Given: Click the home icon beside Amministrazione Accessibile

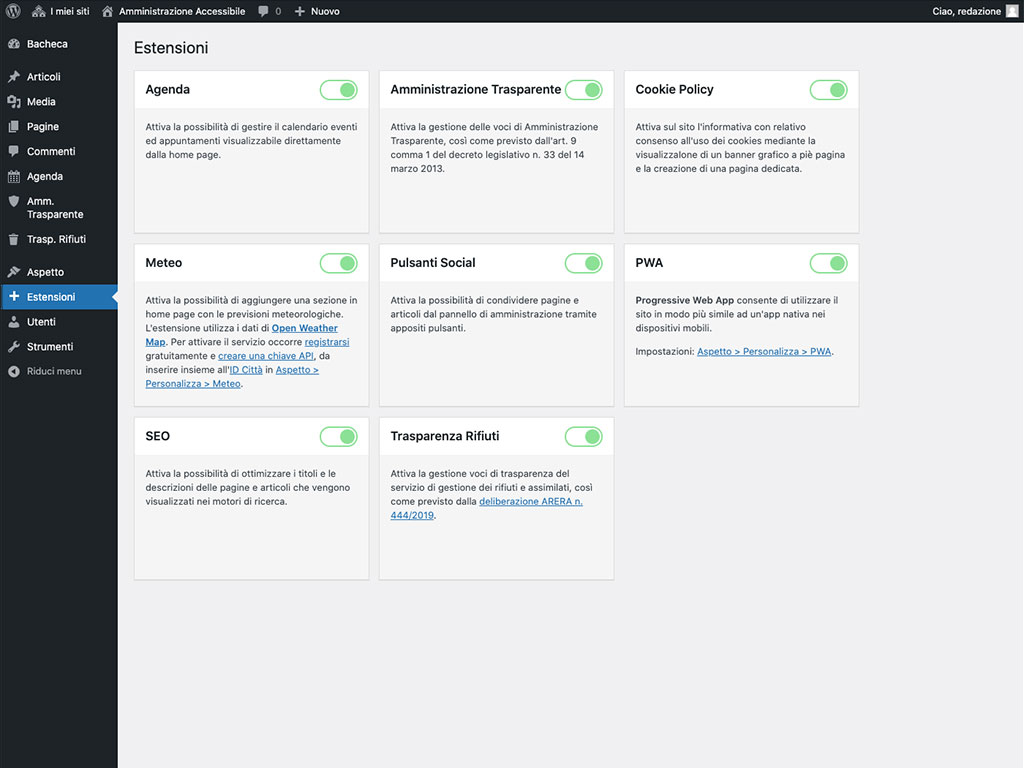Looking at the screenshot, I should tap(108, 11).
